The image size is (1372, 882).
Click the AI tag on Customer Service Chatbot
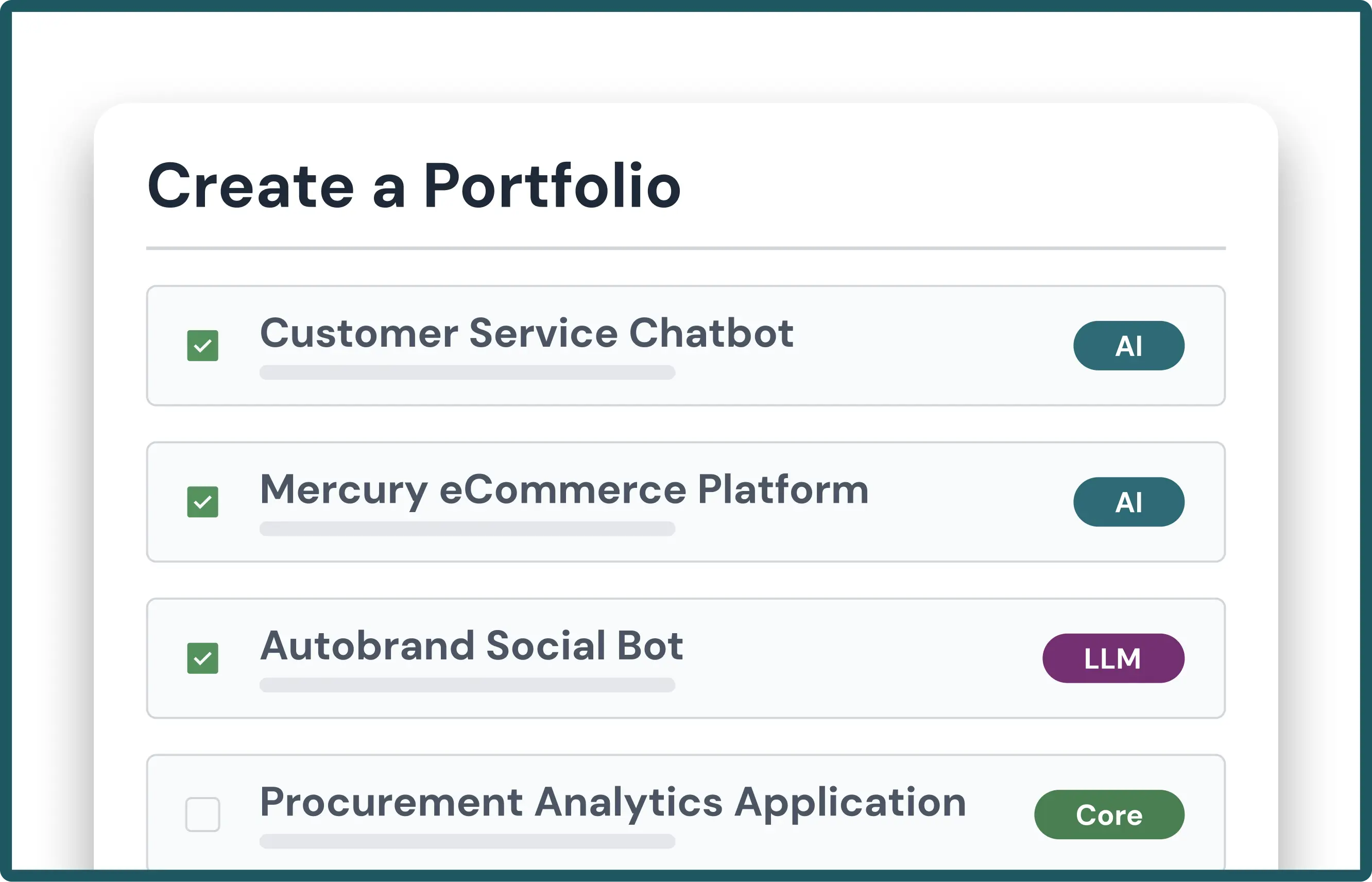(x=1128, y=345)
